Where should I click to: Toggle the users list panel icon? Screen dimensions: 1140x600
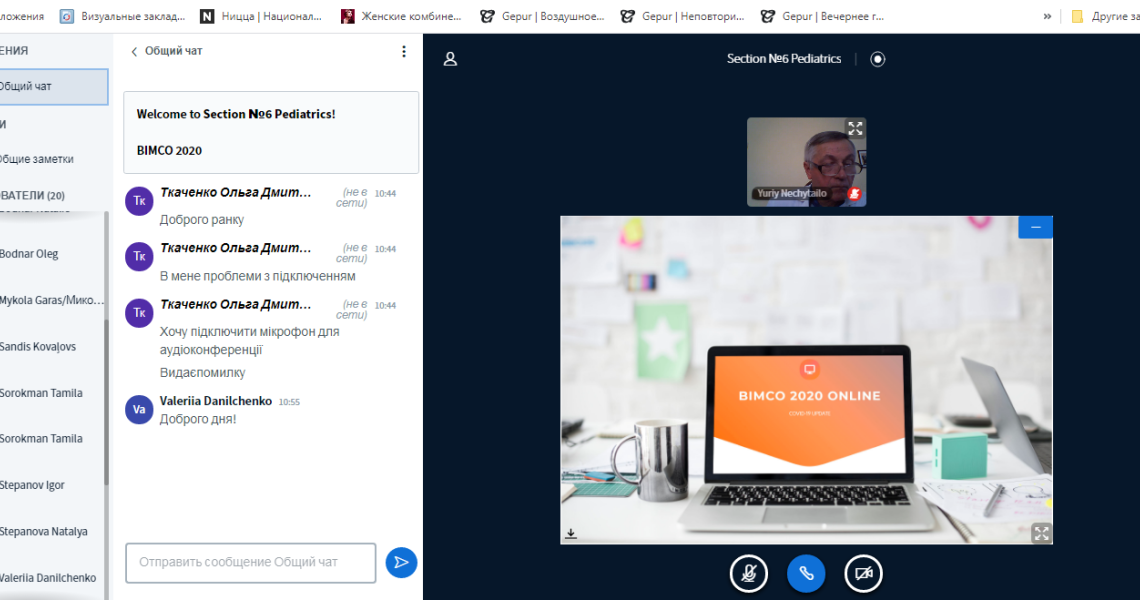pyautogui.click(x=450, y=59)
